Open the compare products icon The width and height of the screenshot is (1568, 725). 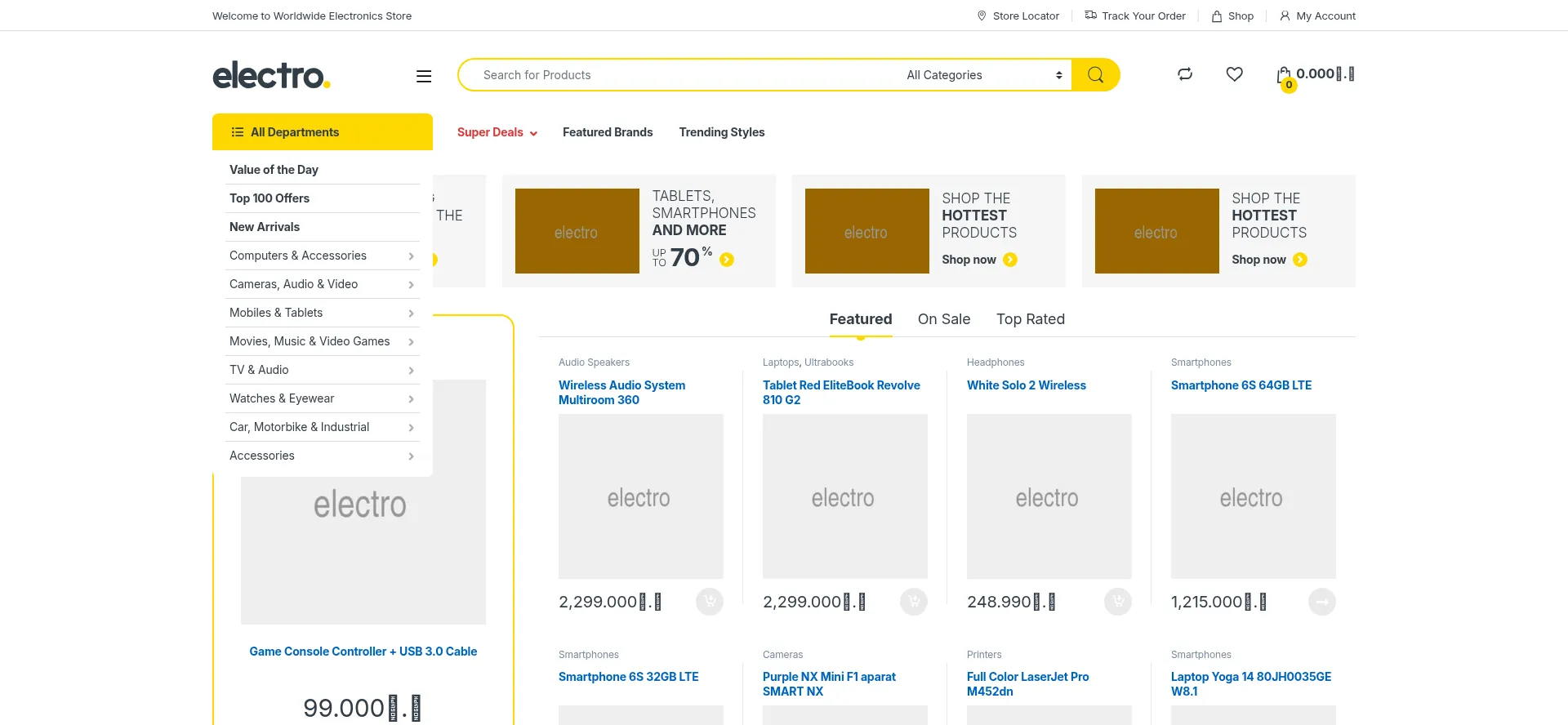[x=1185, y=74]
